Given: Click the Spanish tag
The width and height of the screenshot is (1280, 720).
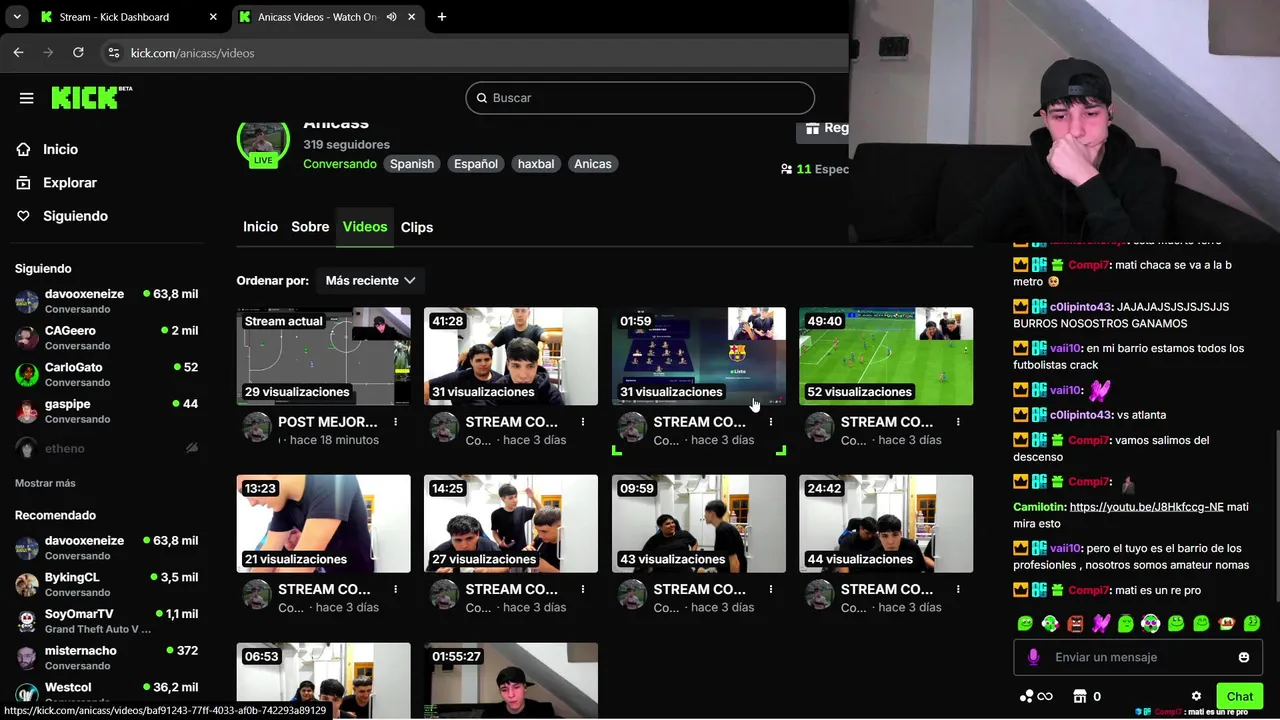Looking at the screenshot, I should pos(412,164).
